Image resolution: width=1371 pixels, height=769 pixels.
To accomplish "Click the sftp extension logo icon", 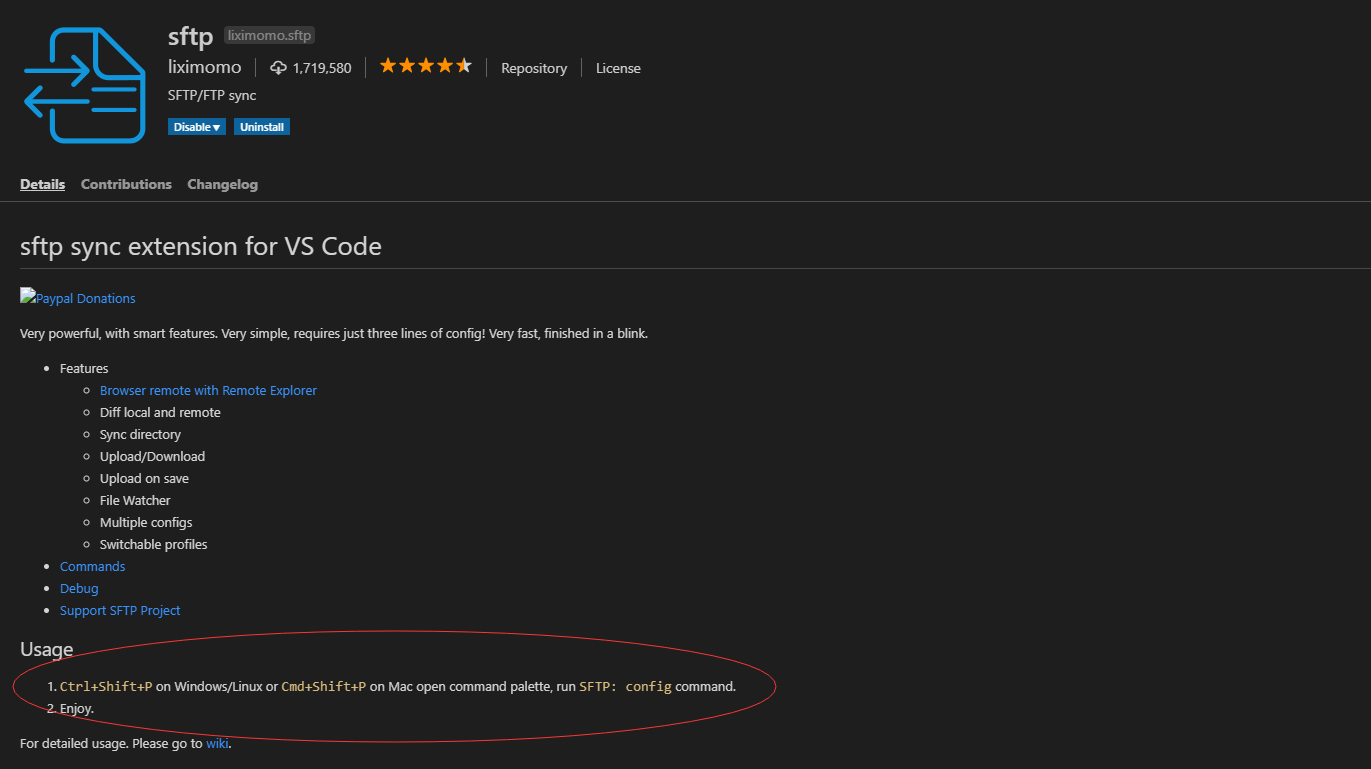I will tap(85, 85).
